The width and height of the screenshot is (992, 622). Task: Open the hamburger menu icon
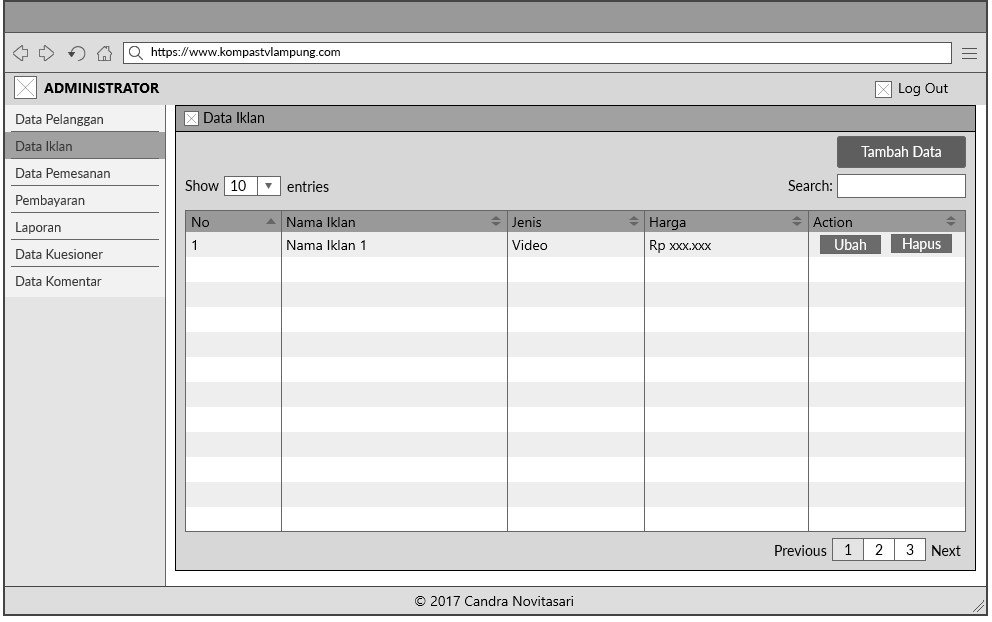[969, 53]
